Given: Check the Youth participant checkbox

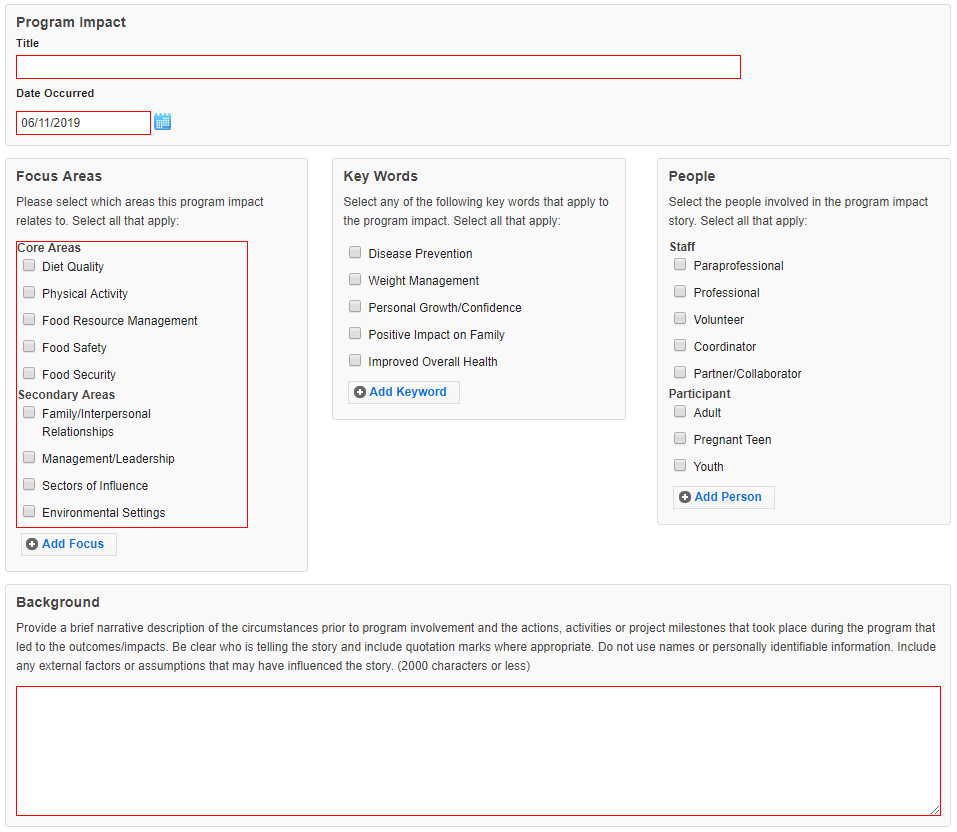Looking at the screenshot, I should pos(680,466).
